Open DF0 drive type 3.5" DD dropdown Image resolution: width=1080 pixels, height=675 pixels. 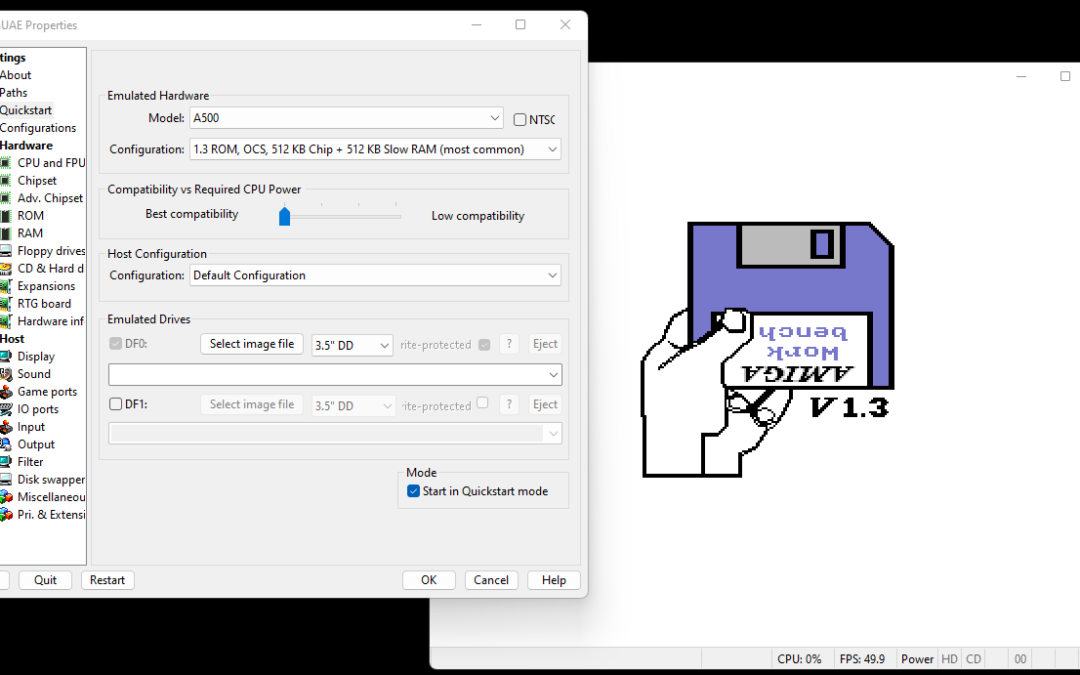pyautogui.click(x=353, y=345)
